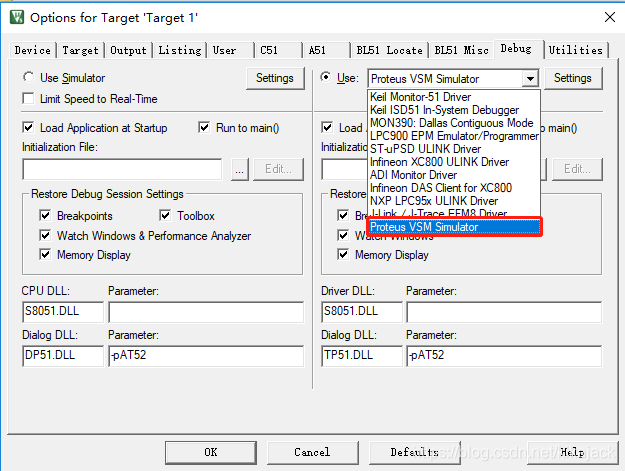Pick MON390: Dallas Contiguous Mode
The image size is (625, 471).
(454, 123)
